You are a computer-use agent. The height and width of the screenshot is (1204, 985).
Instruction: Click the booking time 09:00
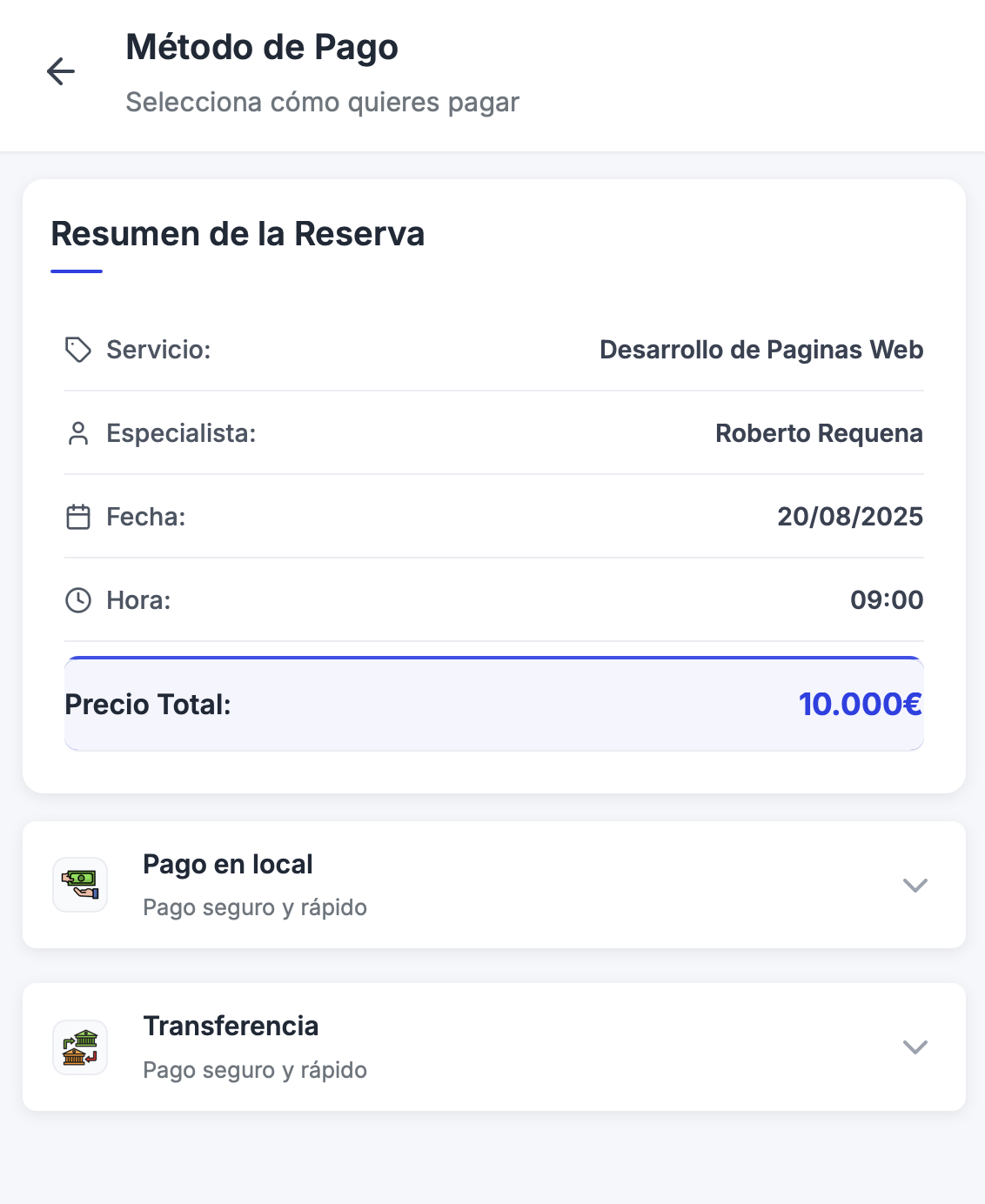coord(887,600)
